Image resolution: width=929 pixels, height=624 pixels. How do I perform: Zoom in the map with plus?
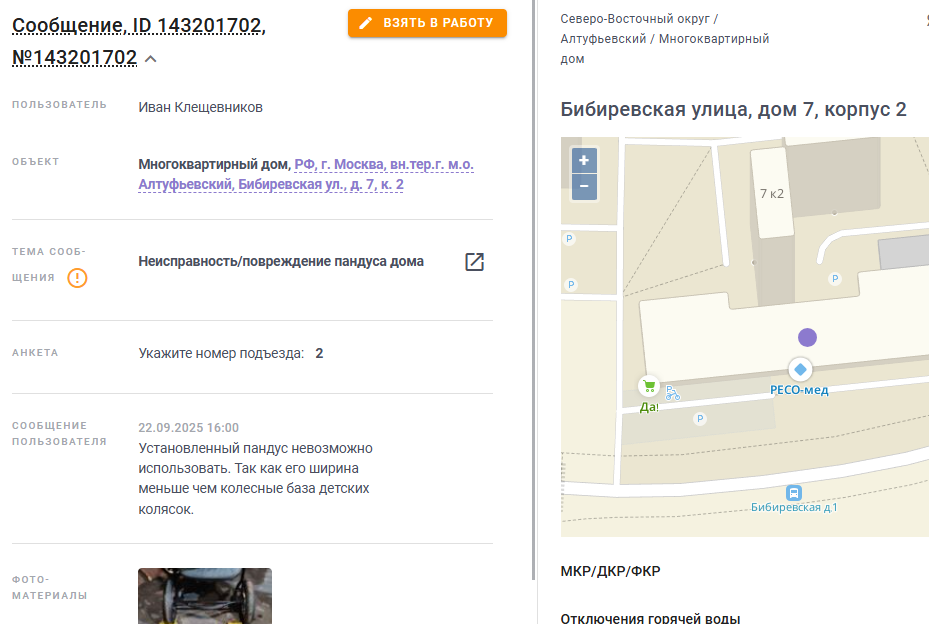(584, 160)
